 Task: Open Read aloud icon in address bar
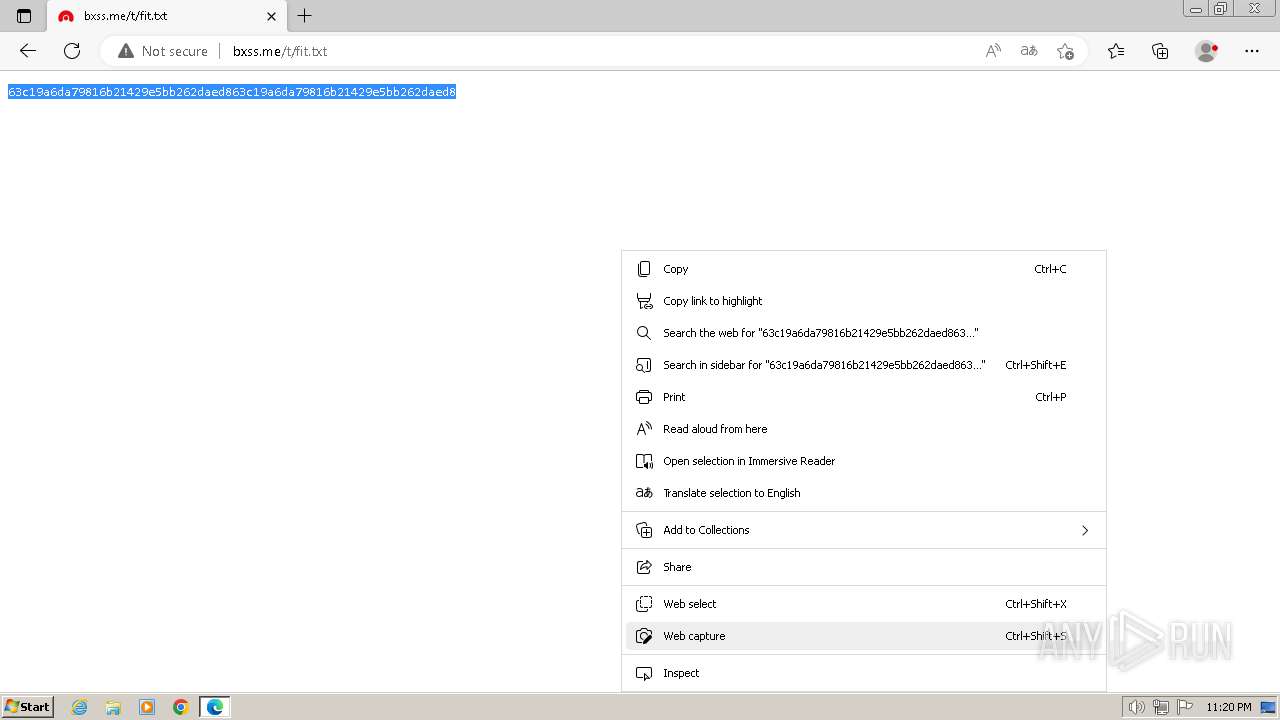(993, 51)
